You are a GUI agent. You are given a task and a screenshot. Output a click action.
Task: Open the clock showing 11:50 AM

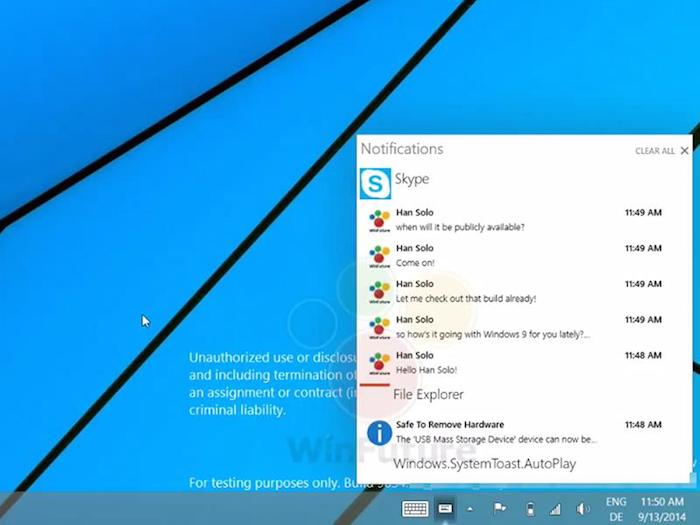click(661, 506)
